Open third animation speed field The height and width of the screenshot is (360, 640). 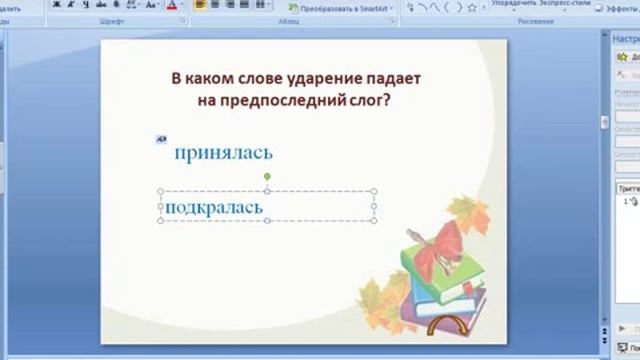627,167
